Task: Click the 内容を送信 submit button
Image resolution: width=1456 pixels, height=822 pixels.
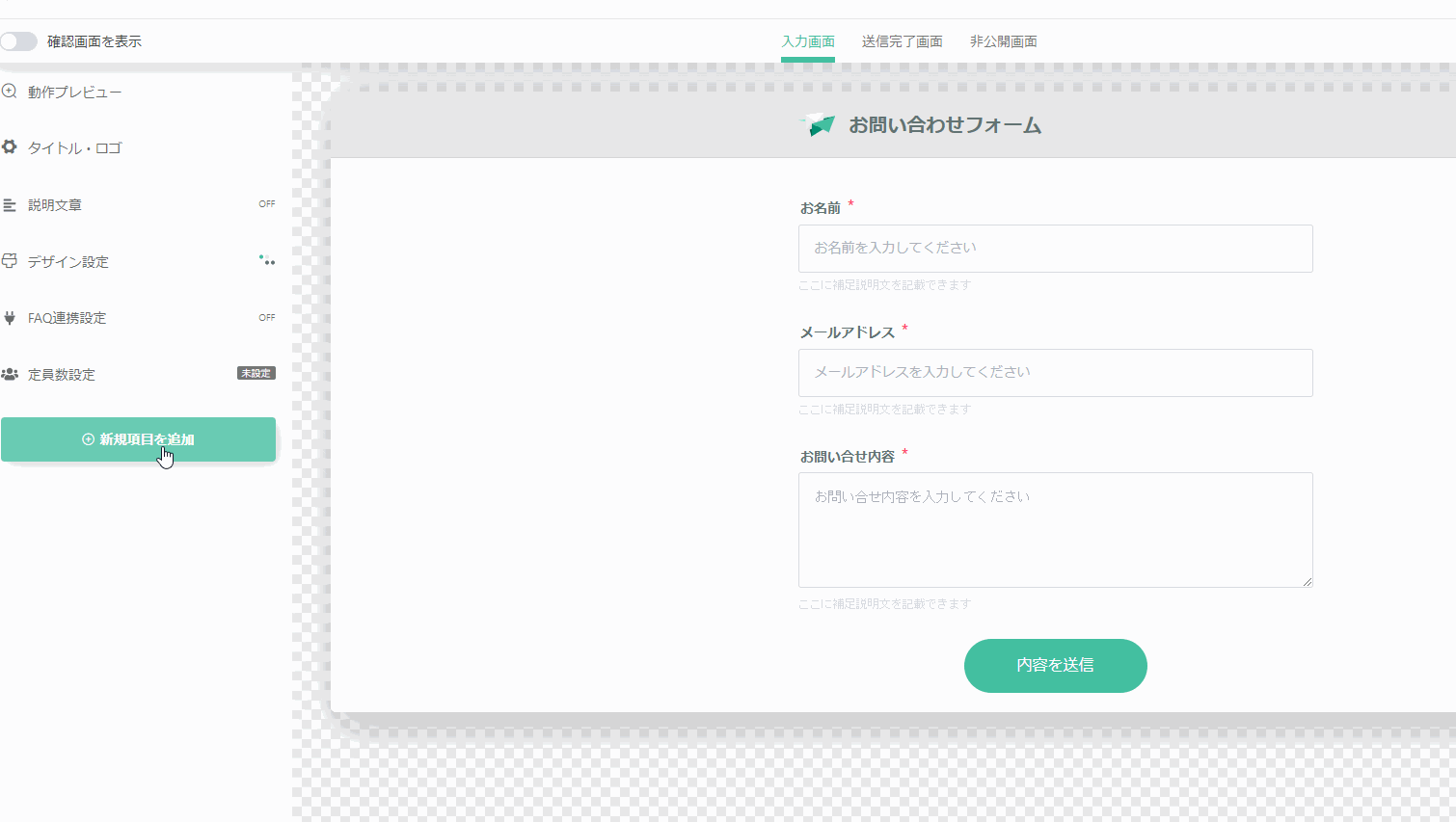Action: pyautogui.click(x=1055, y=665)
